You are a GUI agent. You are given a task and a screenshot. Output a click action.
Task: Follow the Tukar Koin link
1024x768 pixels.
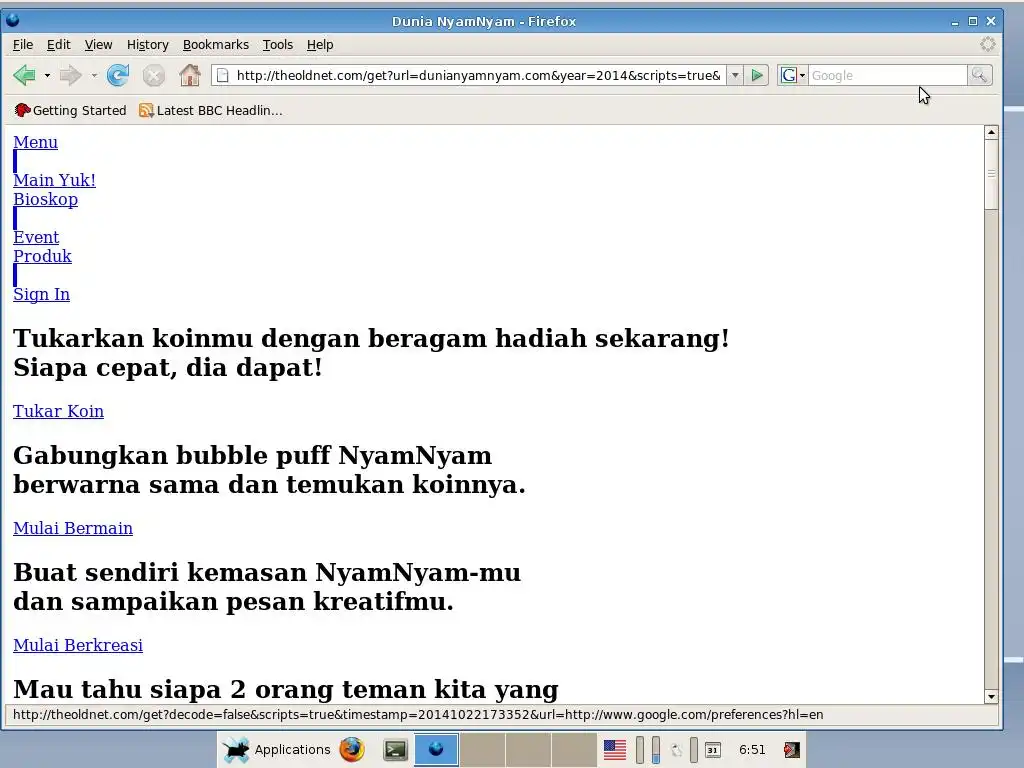click(x=58, y=411)
